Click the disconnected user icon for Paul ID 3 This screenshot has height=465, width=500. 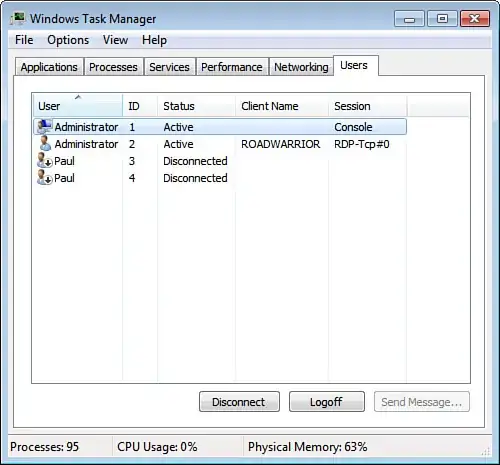pos(44,161)
